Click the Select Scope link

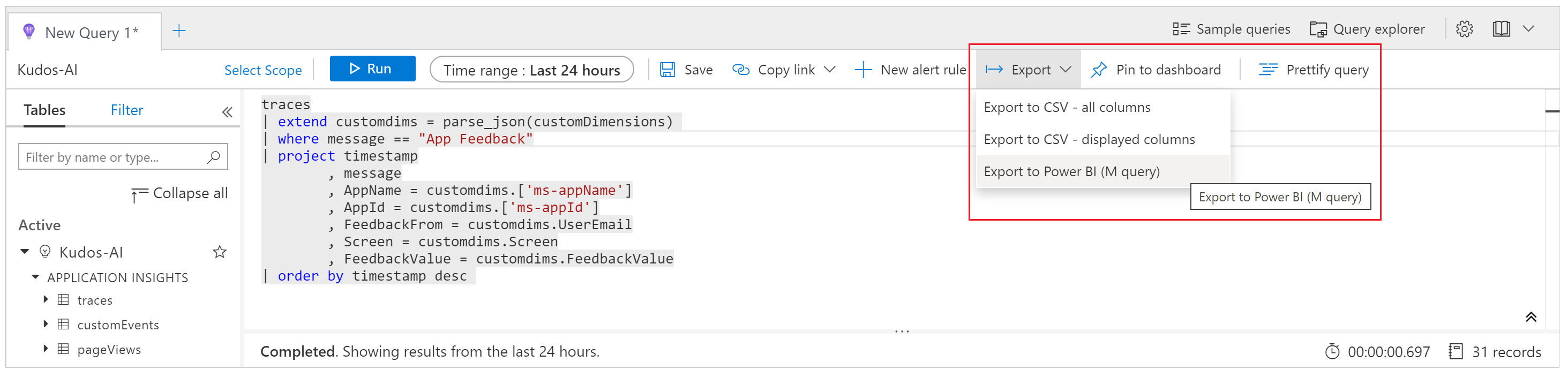[263, 70]
